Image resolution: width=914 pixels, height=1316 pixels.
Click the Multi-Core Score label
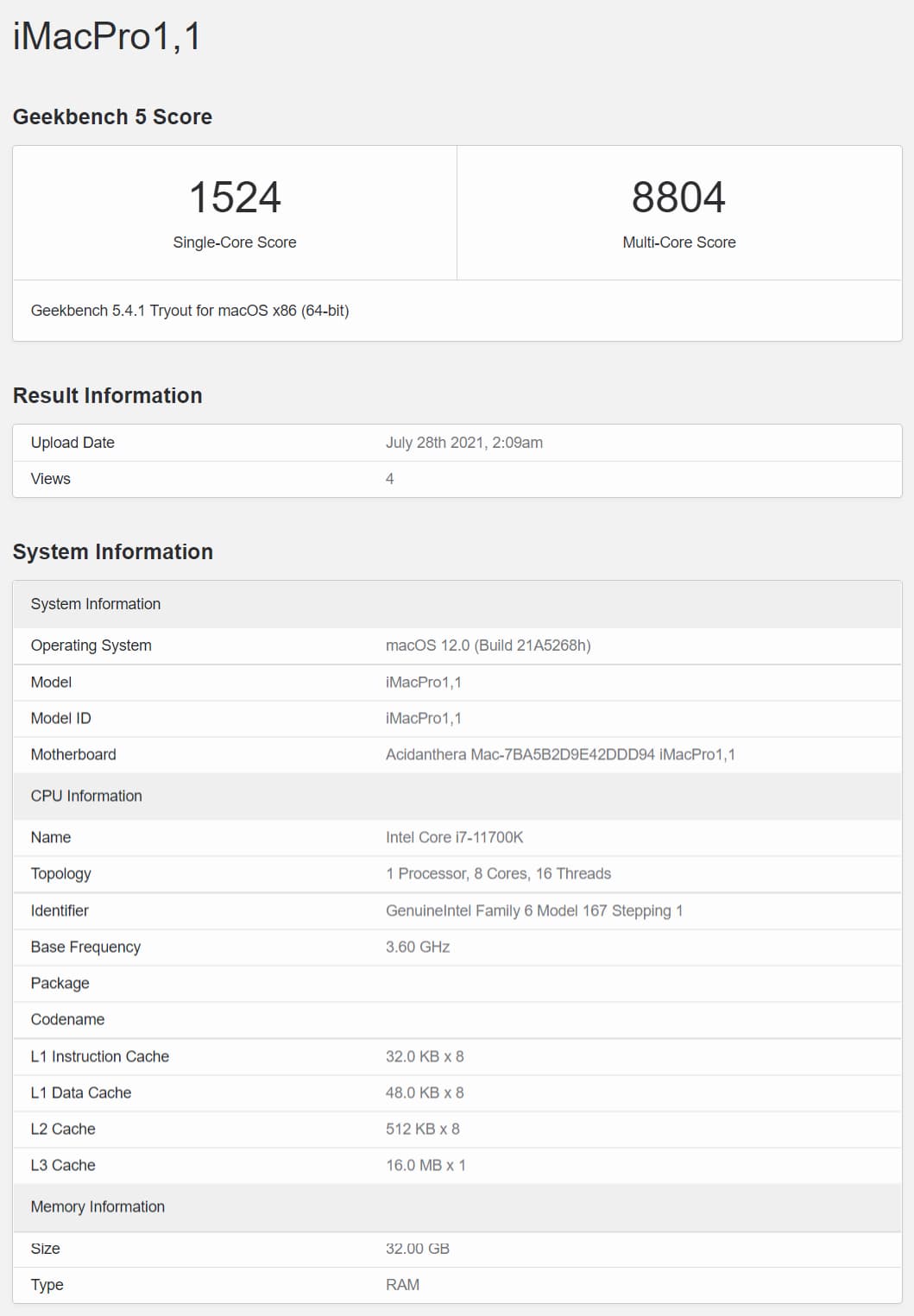click(679, 242)
